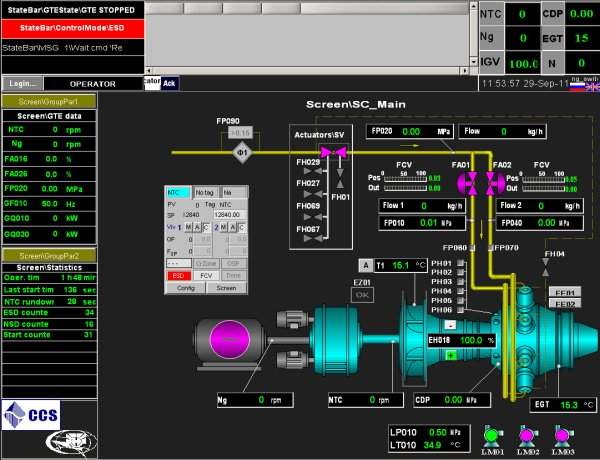
Task: Switch to the NTC tab in control panel
Action: coord(177,191)
